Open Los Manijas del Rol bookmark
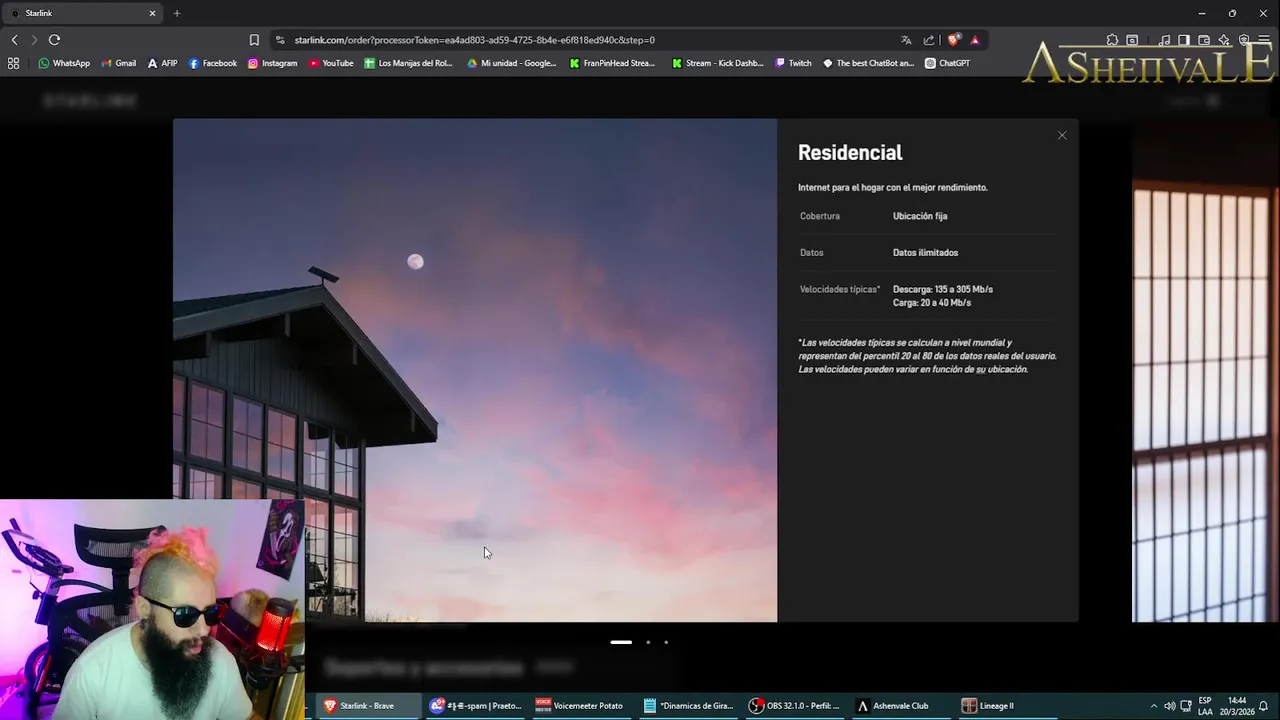The width and height of the screenshot is (1280, 720). click(408, 63)
